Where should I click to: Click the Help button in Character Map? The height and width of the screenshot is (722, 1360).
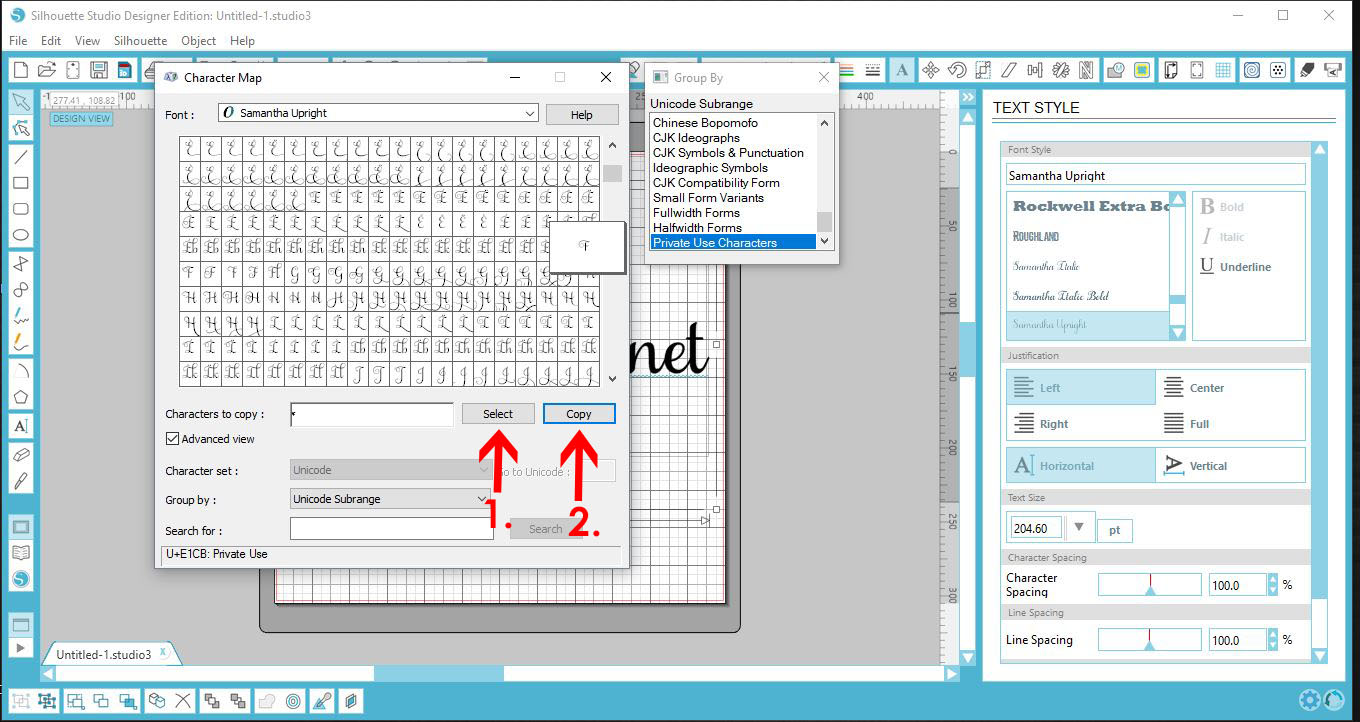tap(582, 115)
